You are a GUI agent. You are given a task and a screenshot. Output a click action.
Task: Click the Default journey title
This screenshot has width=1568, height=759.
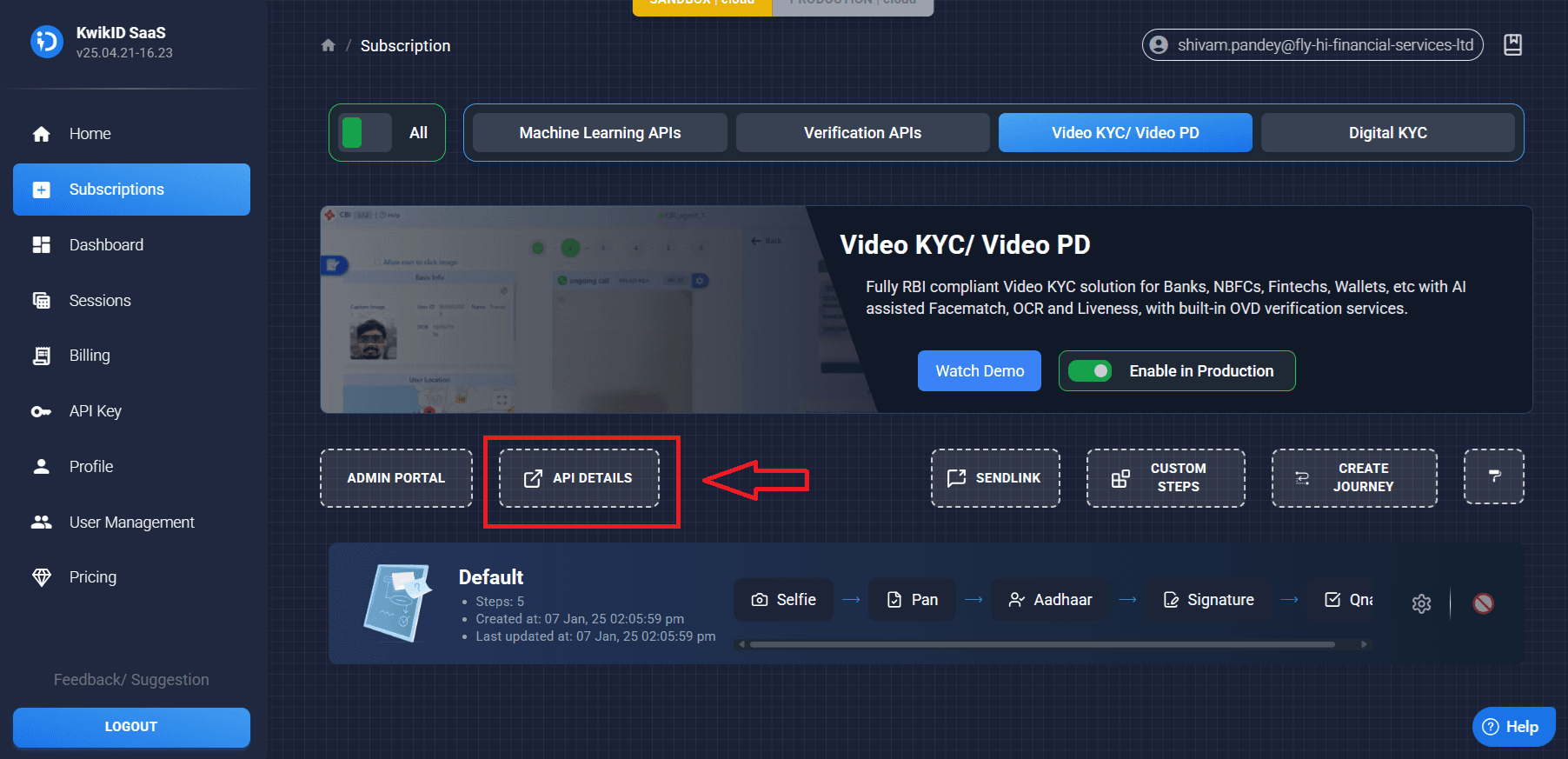coord(491,577)
